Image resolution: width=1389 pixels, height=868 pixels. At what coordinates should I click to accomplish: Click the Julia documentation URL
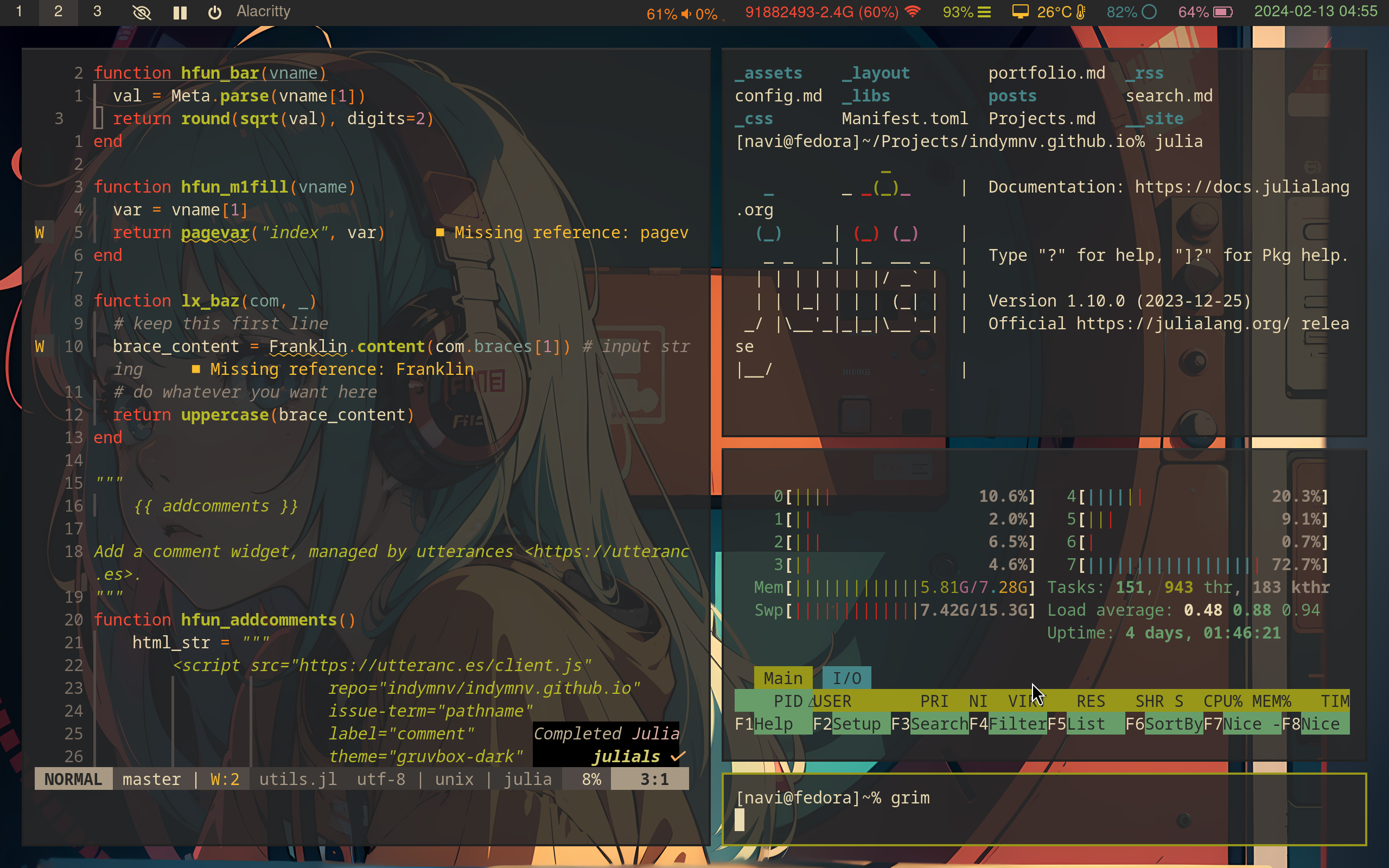pos(1242,187)
